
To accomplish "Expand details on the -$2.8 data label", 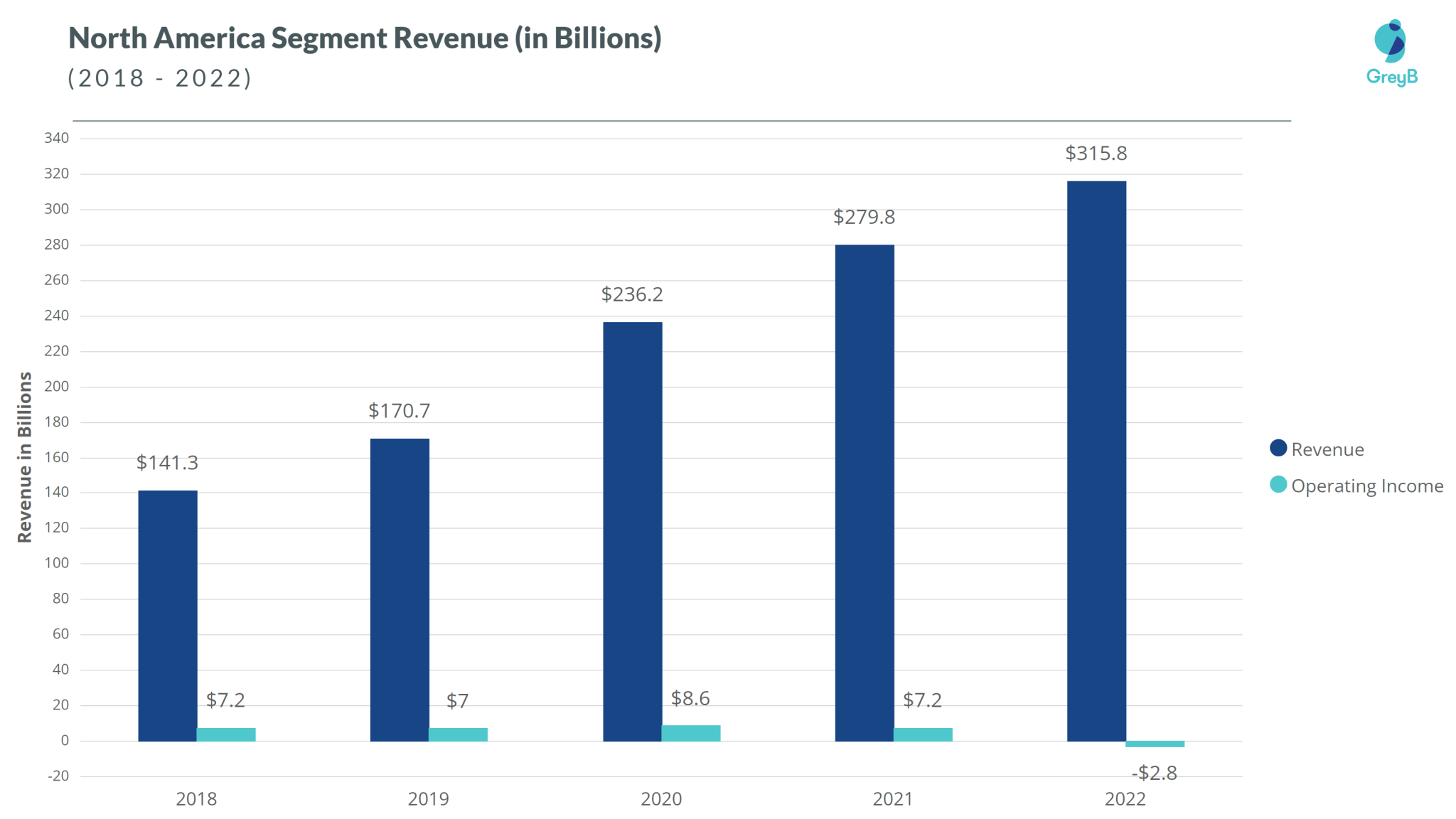I will click(x=1155, y=774).
